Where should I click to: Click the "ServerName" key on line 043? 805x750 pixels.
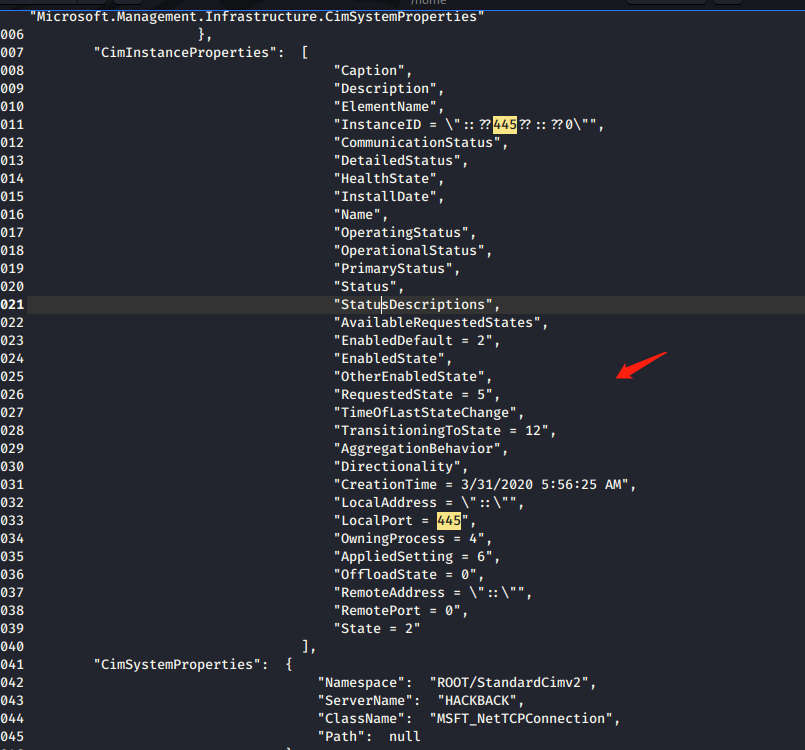(x=365, y=700)
